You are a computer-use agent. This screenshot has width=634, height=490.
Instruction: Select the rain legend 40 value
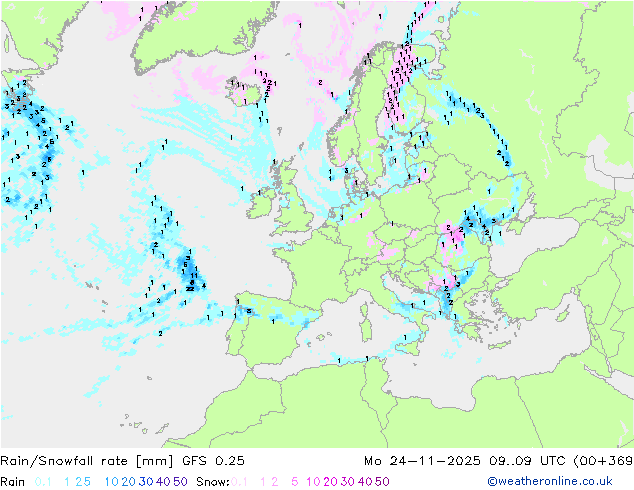tap(163, 482)
